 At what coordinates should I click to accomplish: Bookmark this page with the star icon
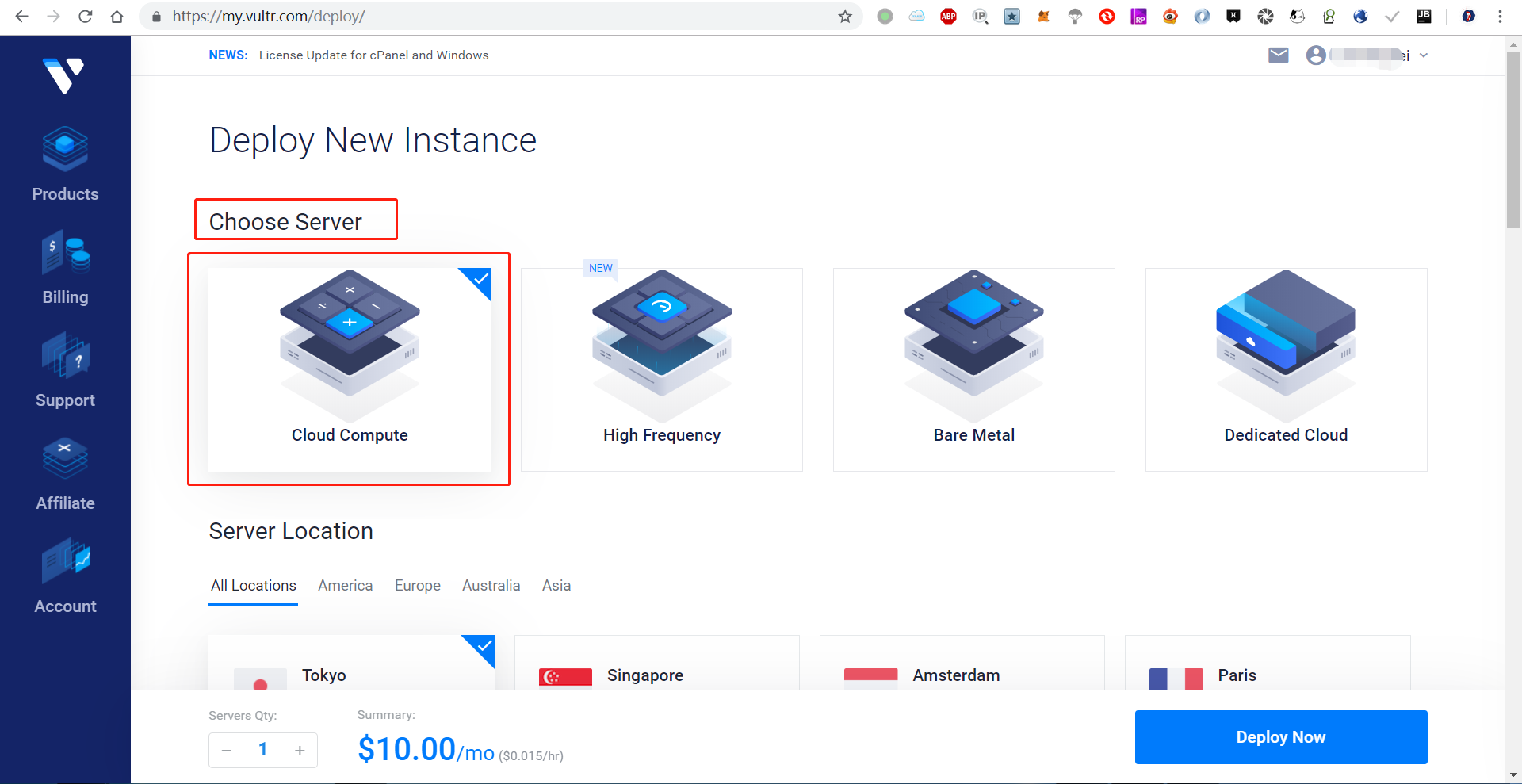click(x=845, y=17)
